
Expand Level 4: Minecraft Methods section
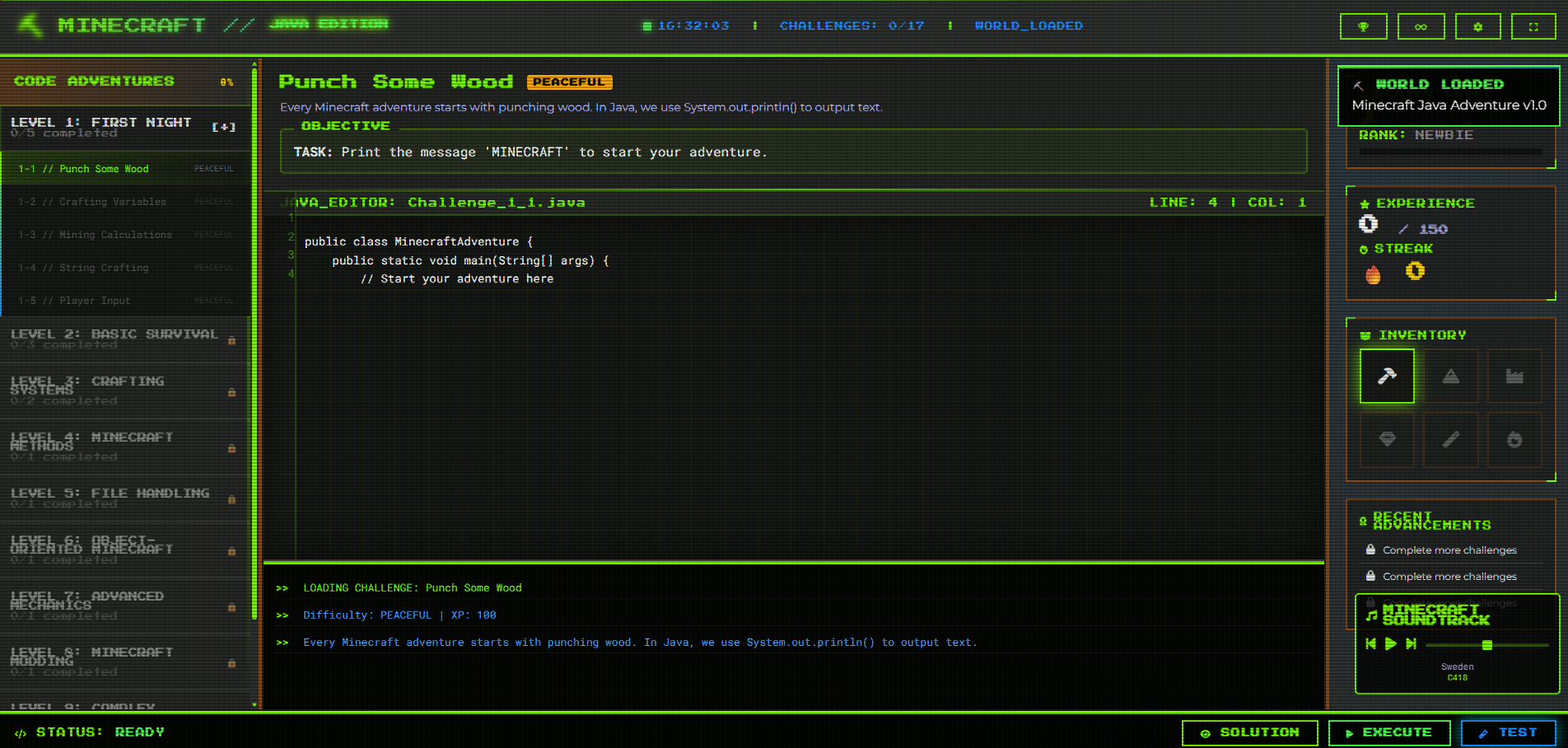point(125,446)
